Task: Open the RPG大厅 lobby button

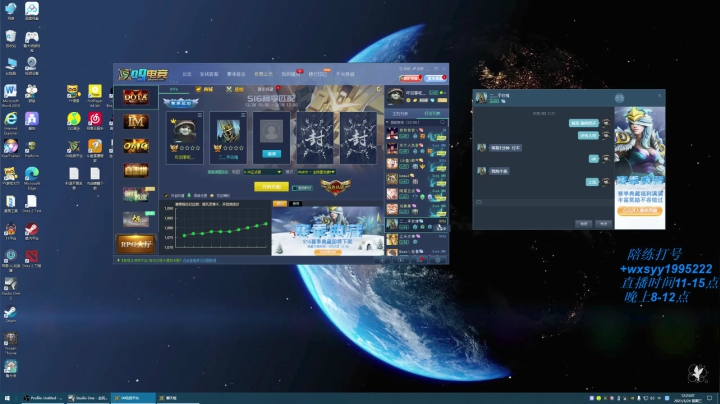Action: pyautogui.click(x=135, y=244)
